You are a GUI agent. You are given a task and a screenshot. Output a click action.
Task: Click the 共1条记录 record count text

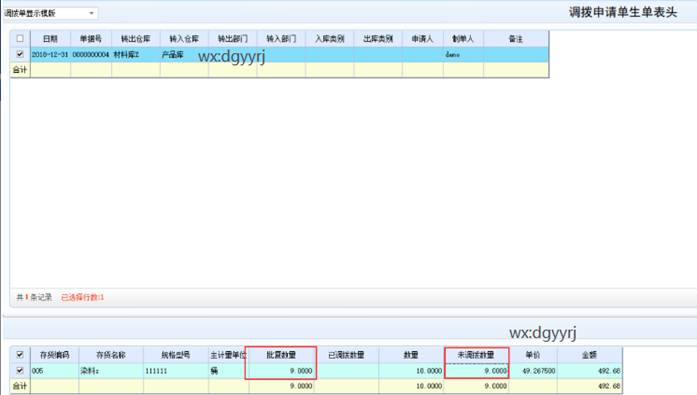[34, 297]
